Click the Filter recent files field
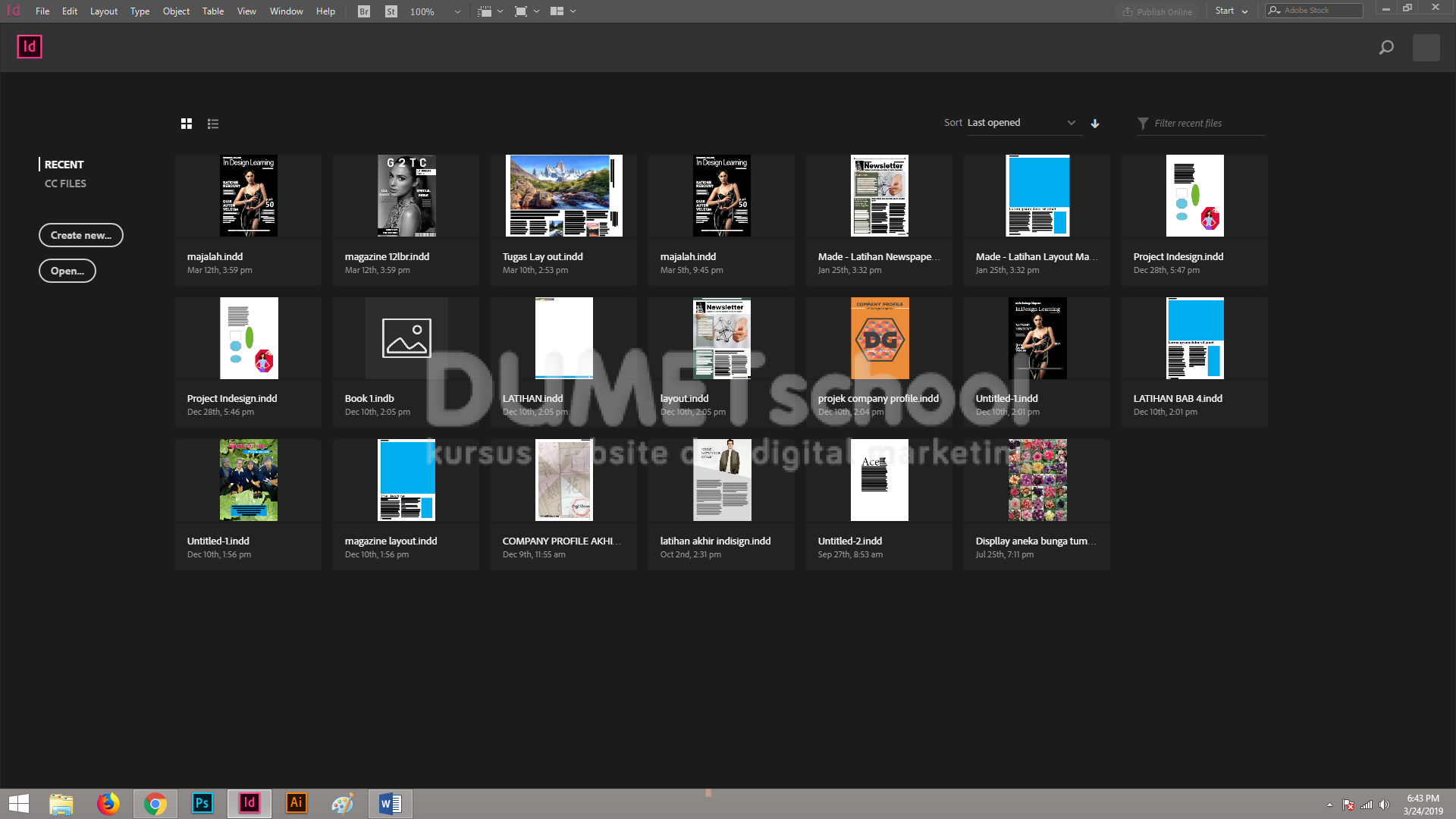The height and width of the screenshot is (819, 1456). (1209, 124)
